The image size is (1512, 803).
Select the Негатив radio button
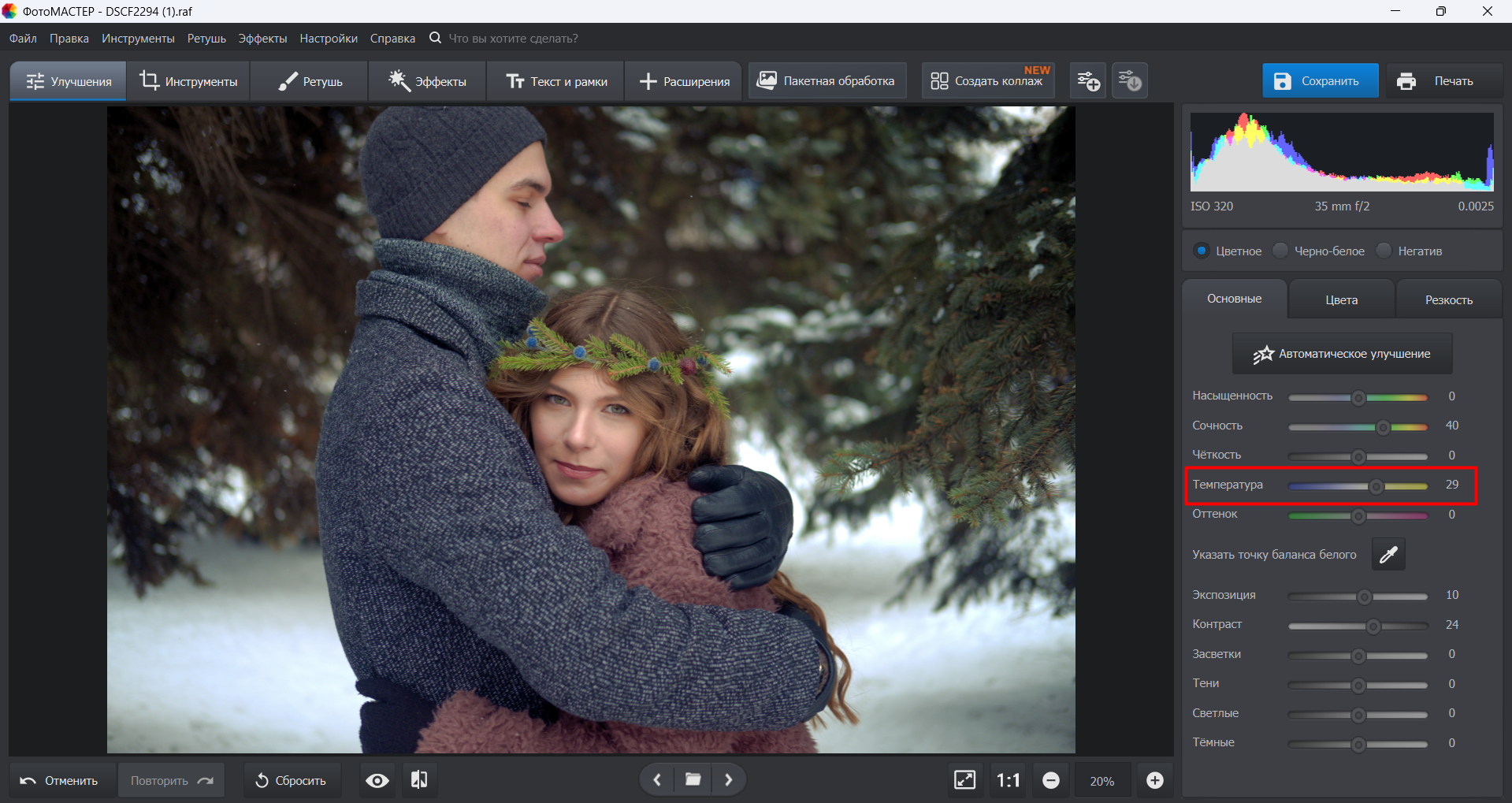[1384, 251]
